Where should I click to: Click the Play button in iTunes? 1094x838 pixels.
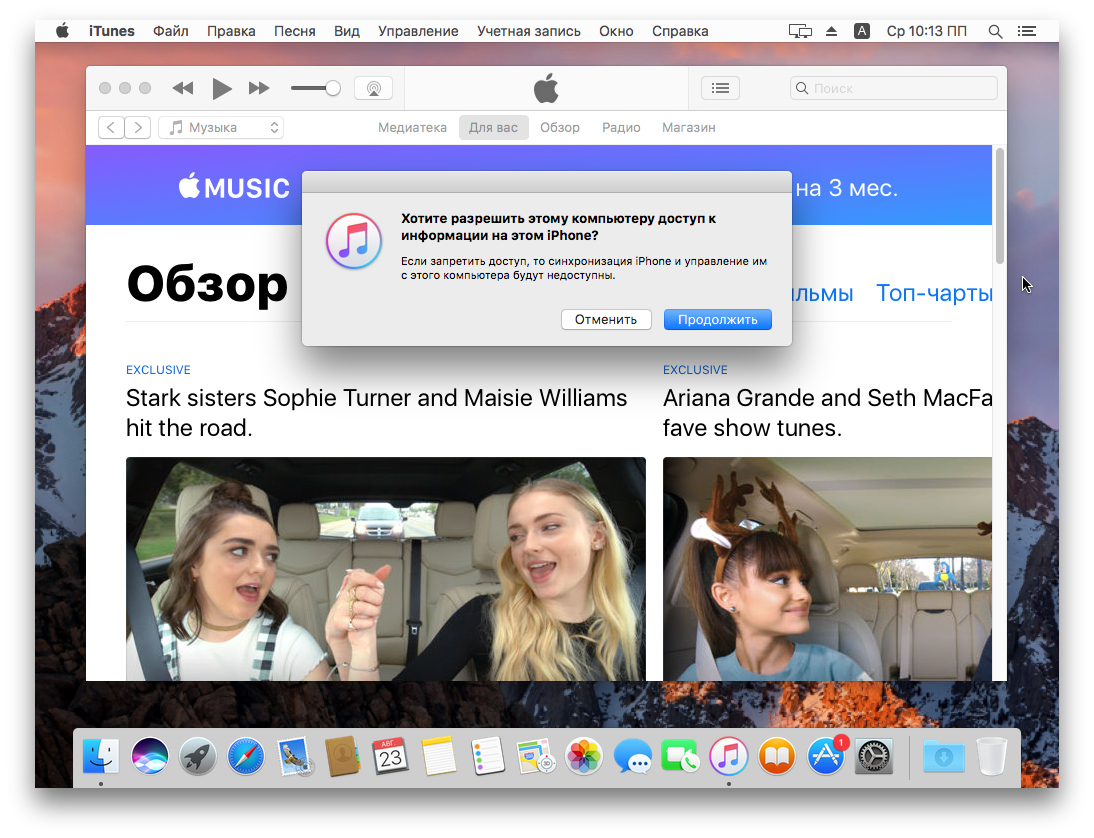(222, 88)
